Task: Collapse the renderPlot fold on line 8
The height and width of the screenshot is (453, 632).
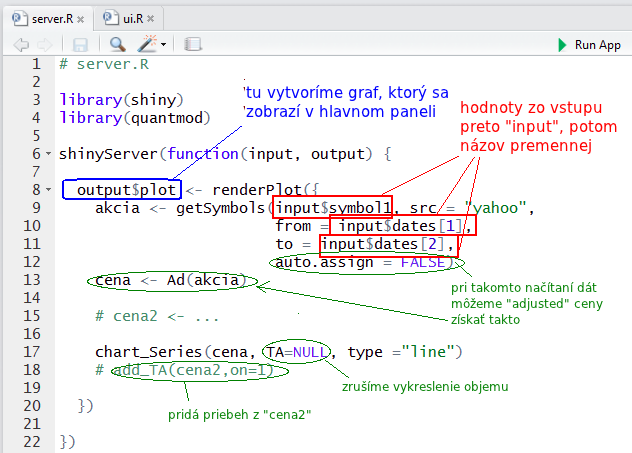Action: [x=48, y=189]
